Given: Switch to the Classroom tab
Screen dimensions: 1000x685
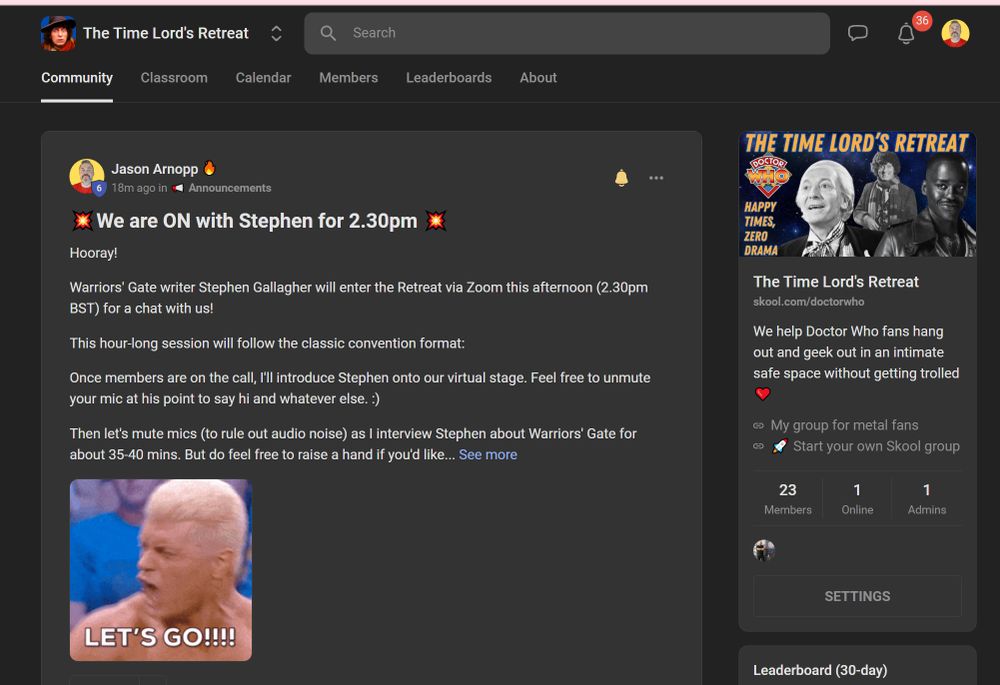Looking at the screenshot, I should pyautogui.click(x=174, y=78).
